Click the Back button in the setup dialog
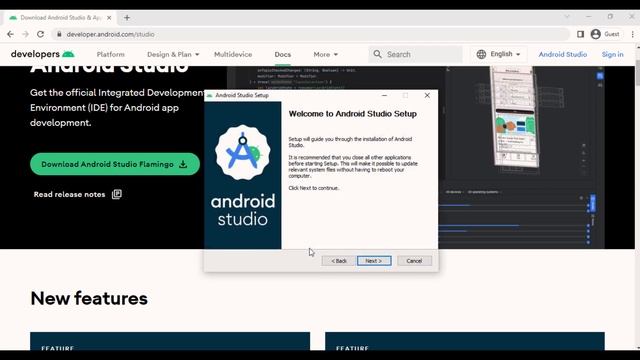This screenshot has width=640, height=360. 339,261
